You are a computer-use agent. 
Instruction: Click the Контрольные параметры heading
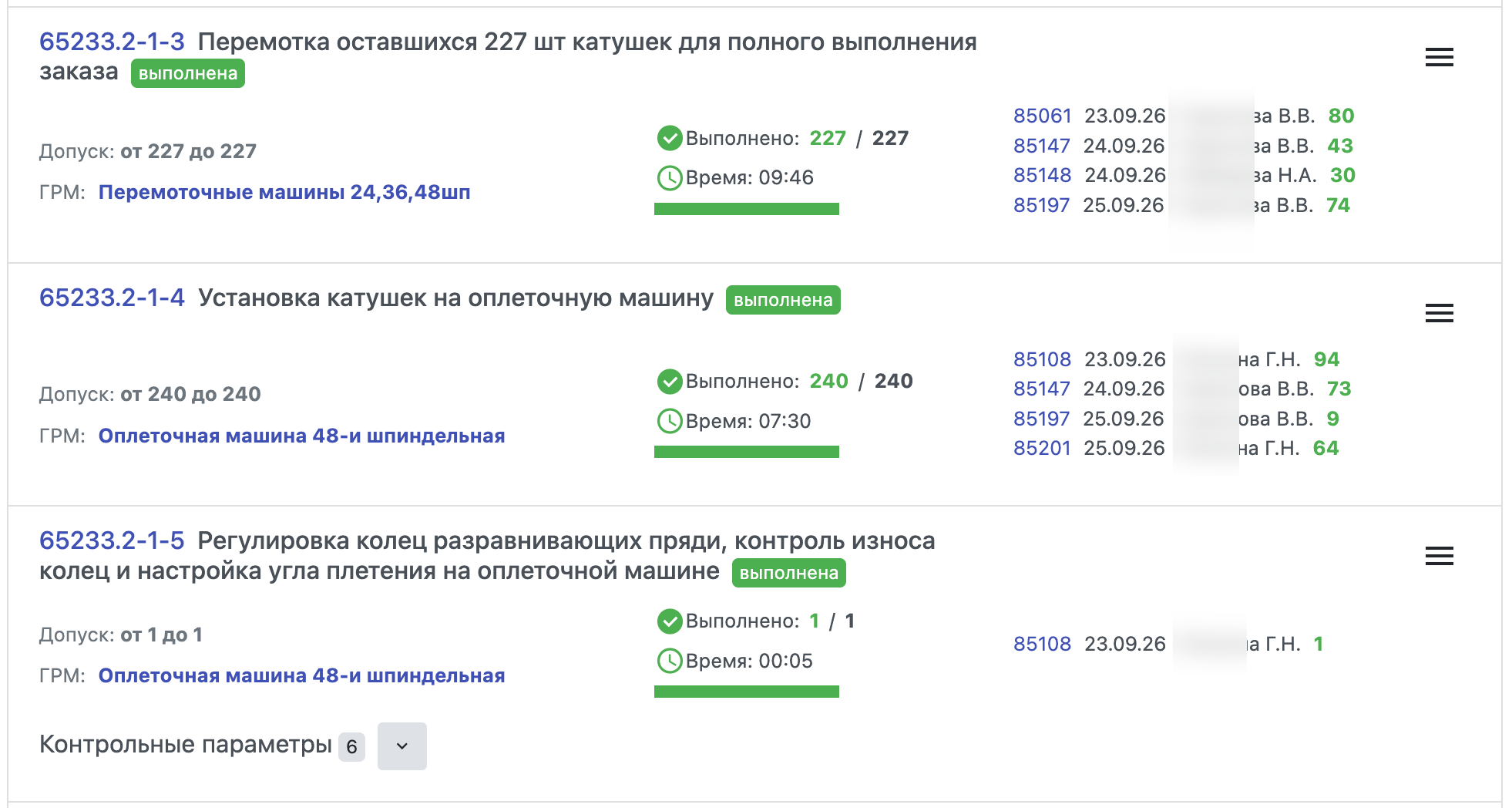186,744
